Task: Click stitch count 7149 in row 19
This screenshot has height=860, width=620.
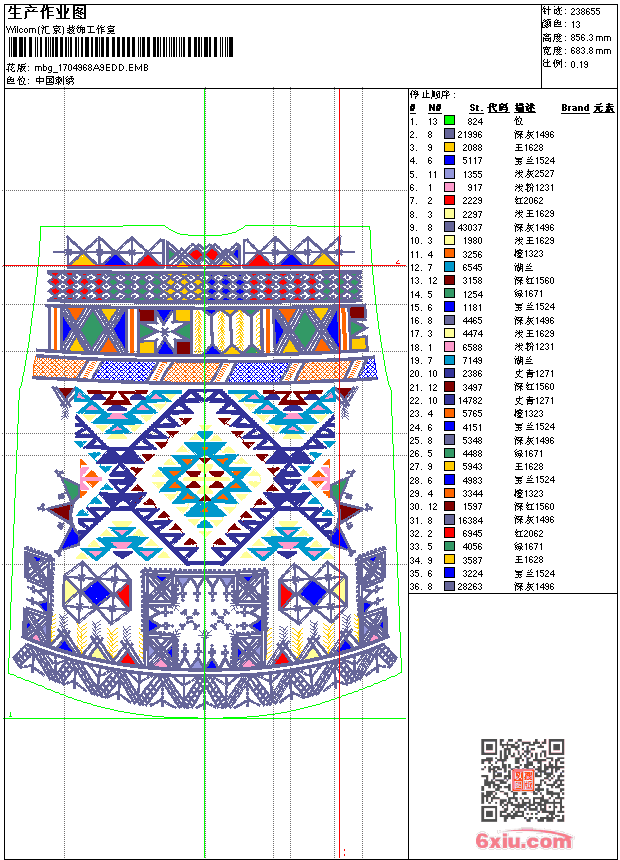Action: tap(472, 360)
